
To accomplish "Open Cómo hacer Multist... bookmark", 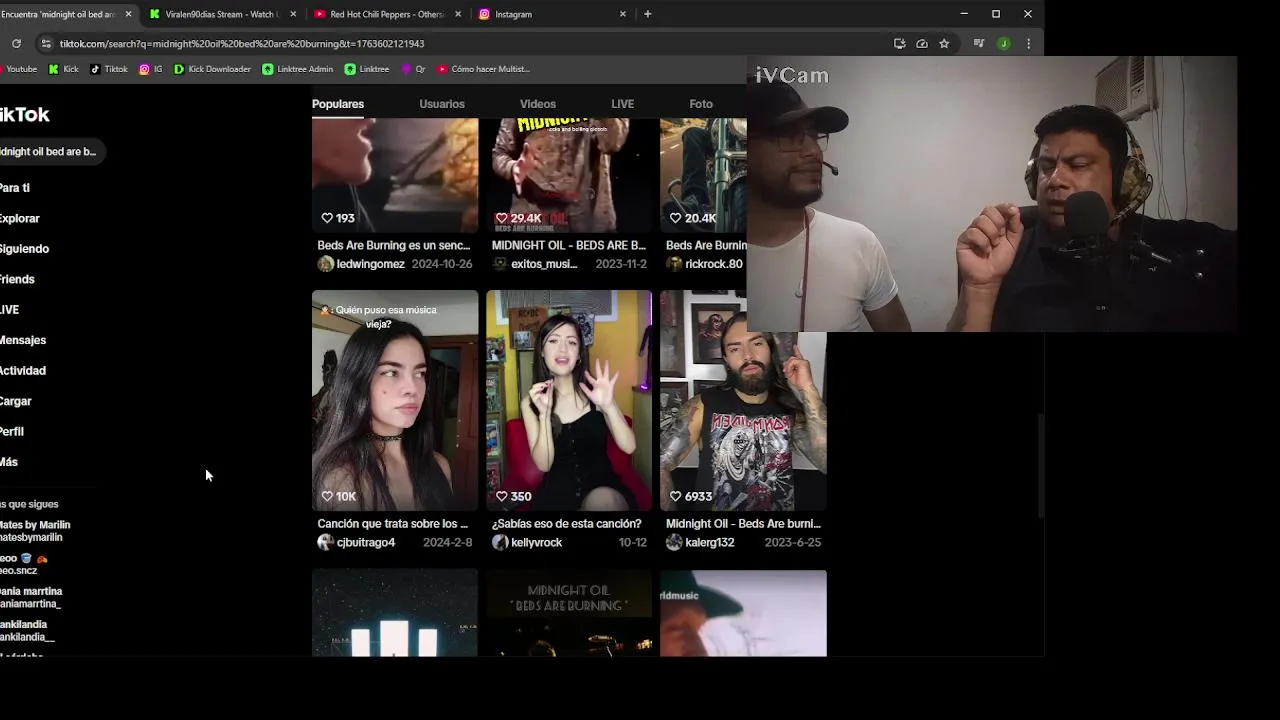I will 483,69.
